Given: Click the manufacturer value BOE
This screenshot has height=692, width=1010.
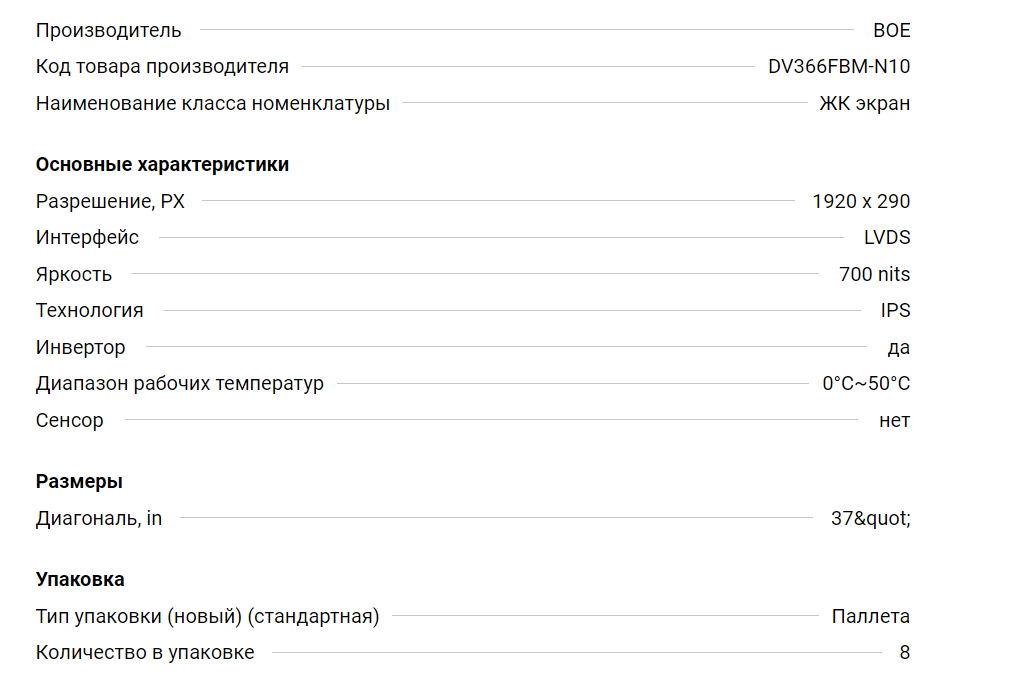Looking at the screenshot, I should [891, 30].
